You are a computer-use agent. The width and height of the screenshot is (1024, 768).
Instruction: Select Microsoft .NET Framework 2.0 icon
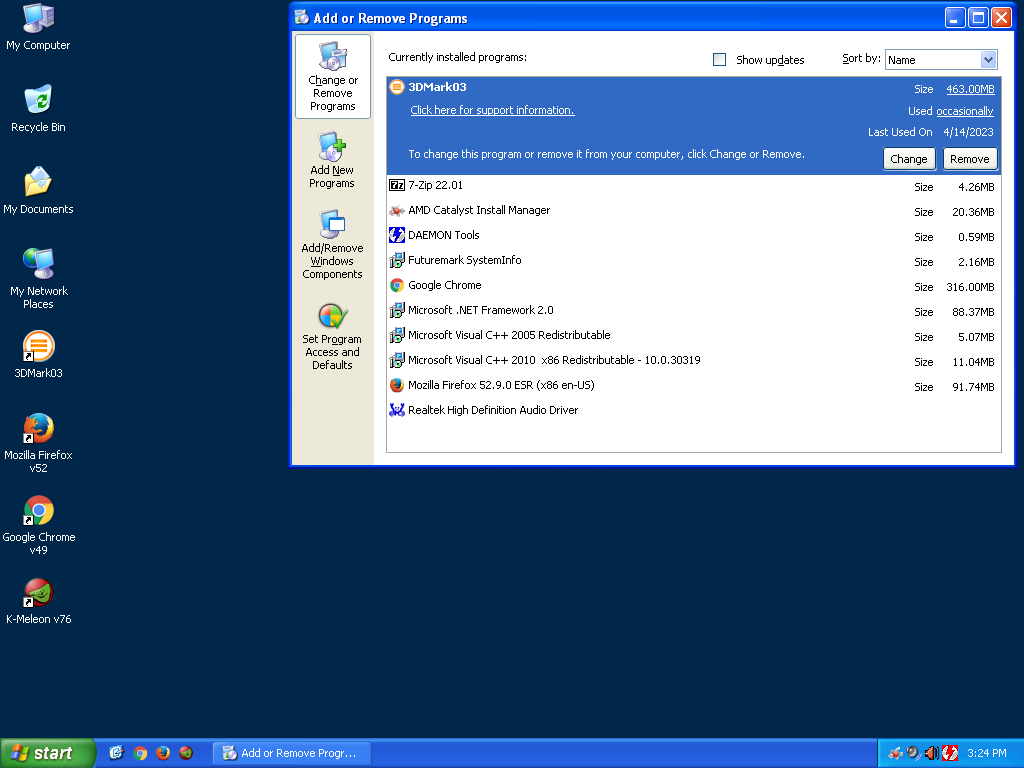click(396, 310)
